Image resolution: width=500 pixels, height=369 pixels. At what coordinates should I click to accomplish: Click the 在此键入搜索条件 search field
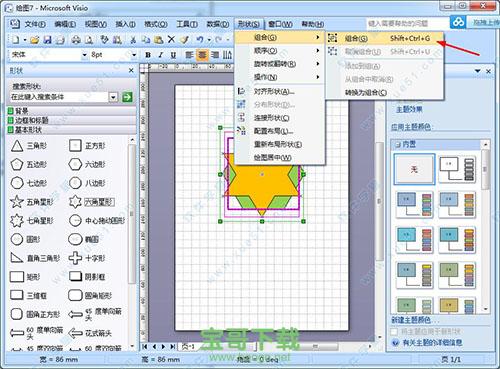point(59,97)
